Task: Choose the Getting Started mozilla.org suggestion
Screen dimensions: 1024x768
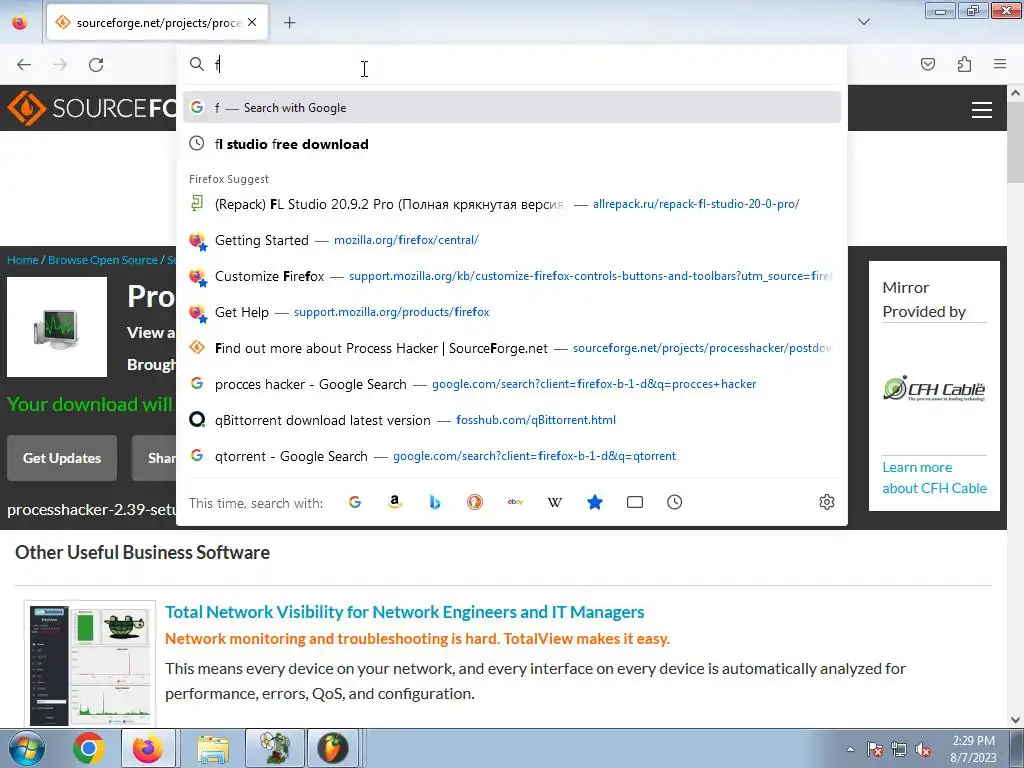Action: [x=511, y=240]
